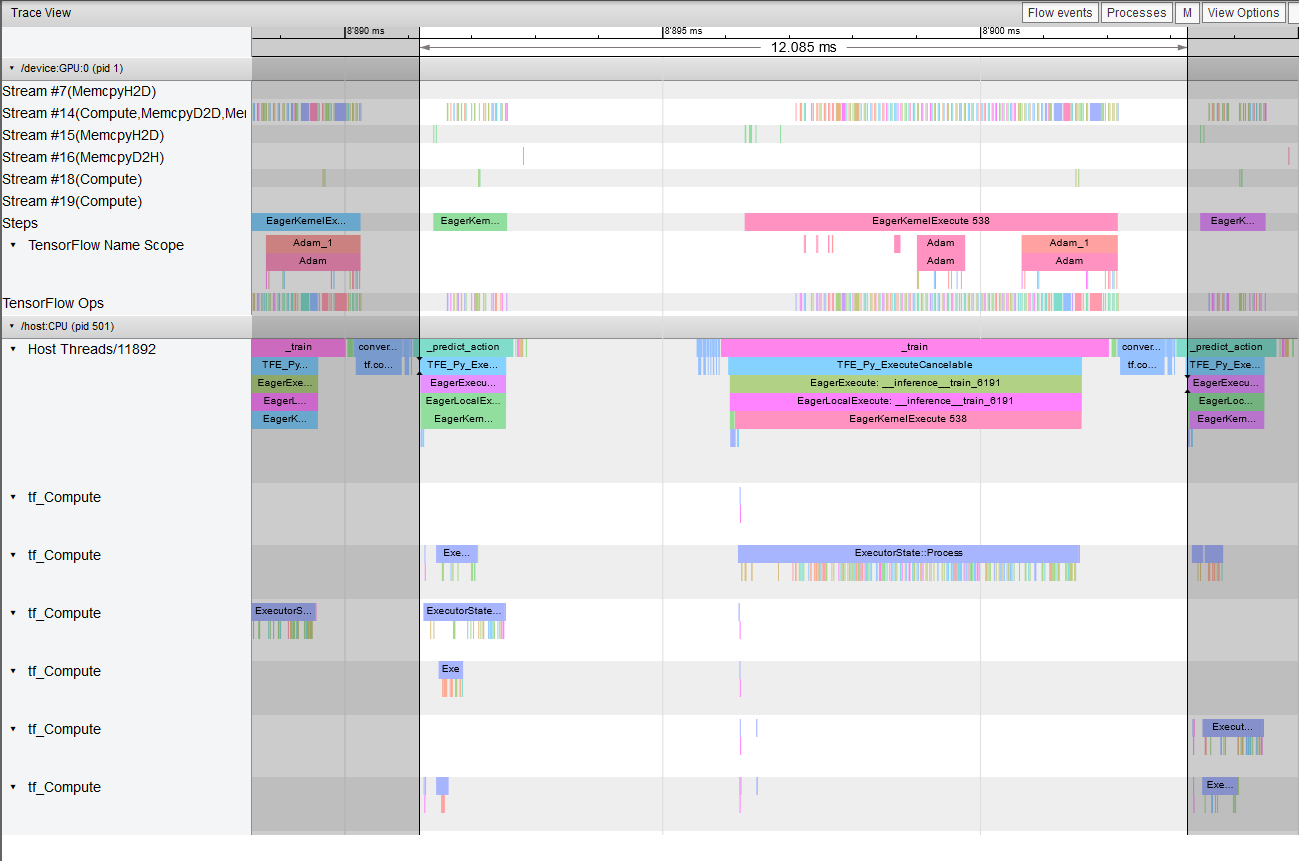The image size is (1299, 861).
Task: Click the 8'895 ms ruler tick
Action: click(x=662, y=30)
